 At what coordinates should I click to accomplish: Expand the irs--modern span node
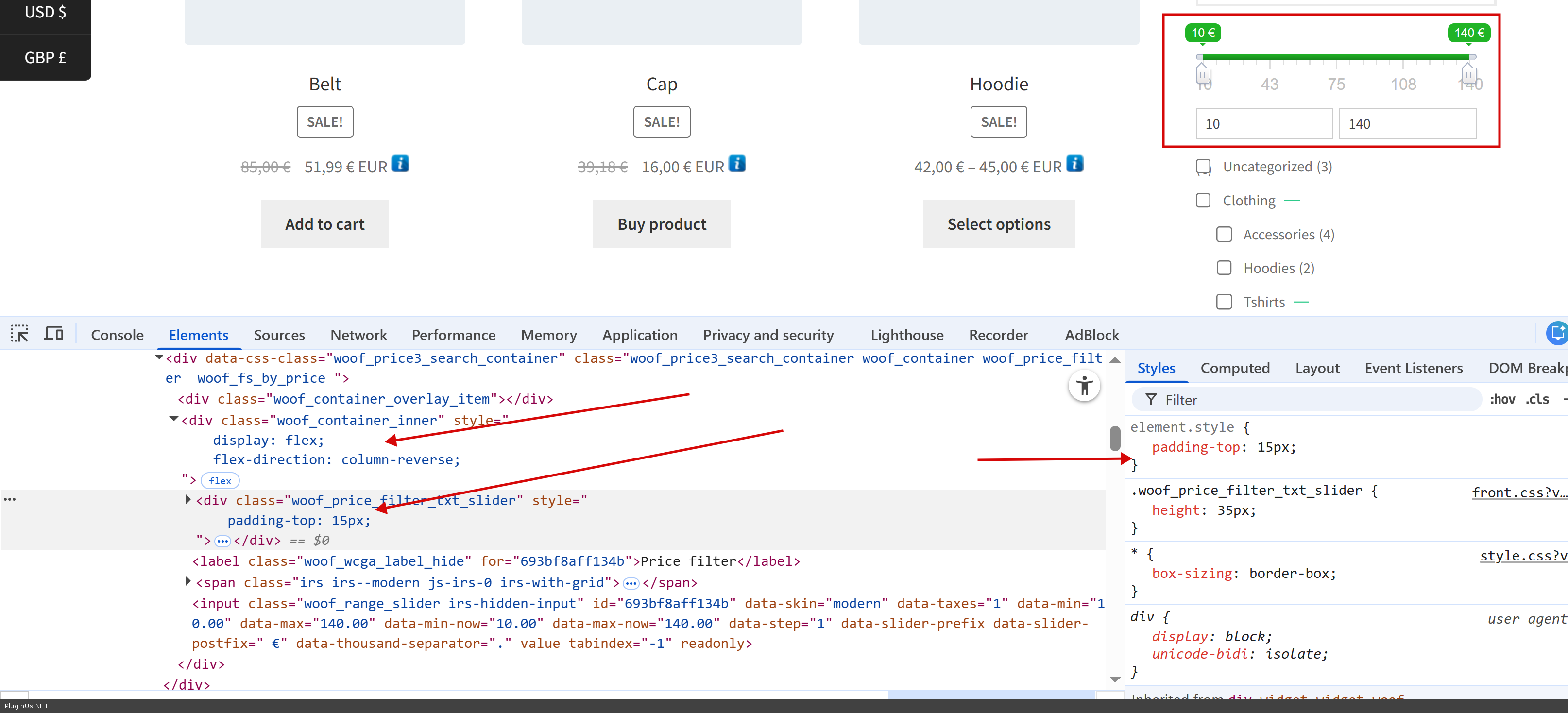[x=188, y=582]
